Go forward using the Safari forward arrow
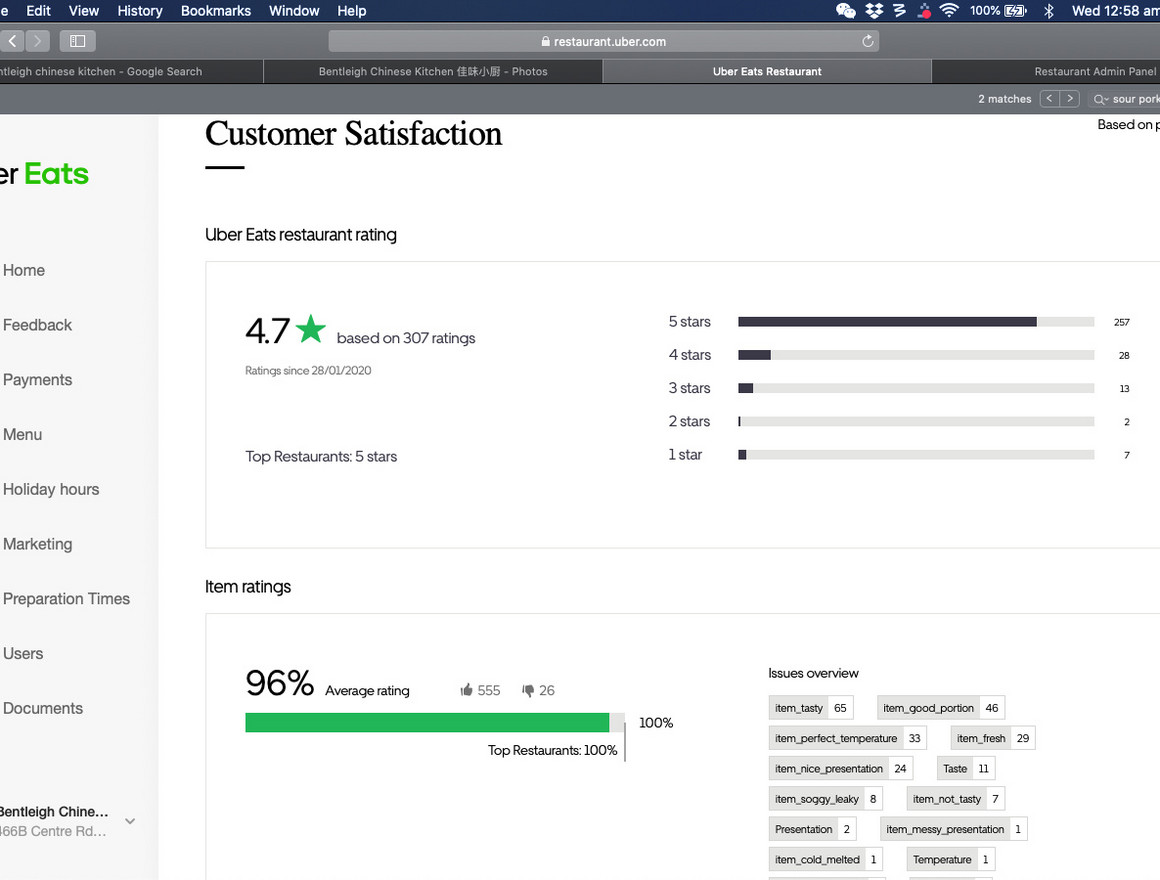The image size is (1160, 880). [38, 41]
